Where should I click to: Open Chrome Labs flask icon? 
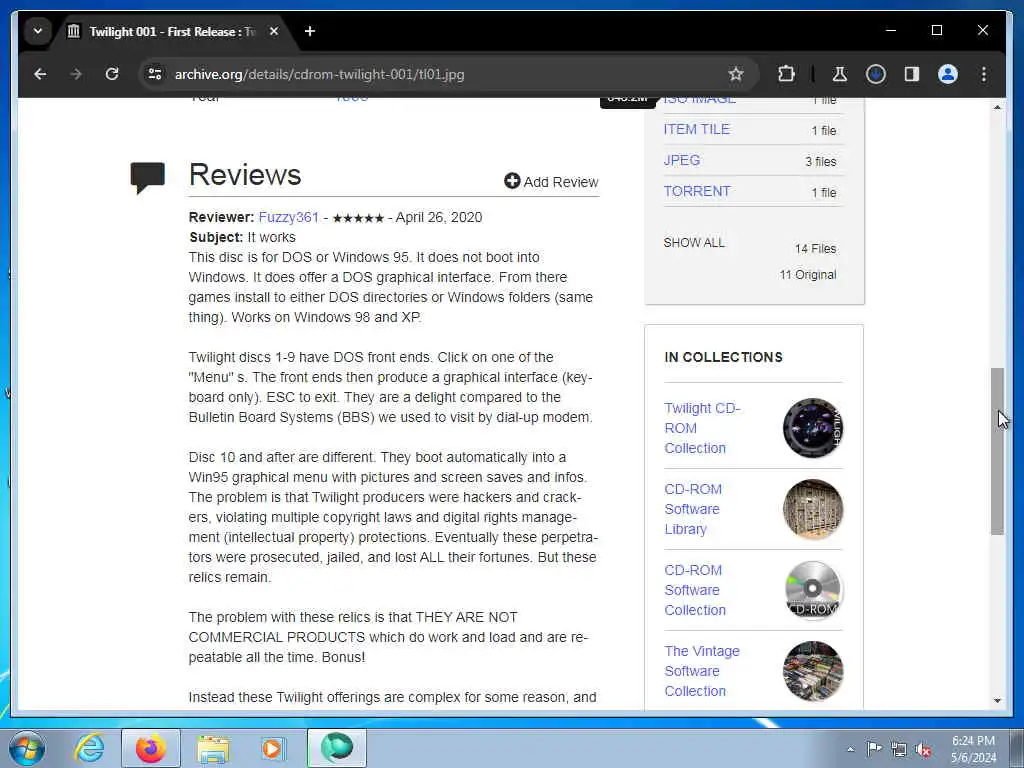(x=840, y=74)
